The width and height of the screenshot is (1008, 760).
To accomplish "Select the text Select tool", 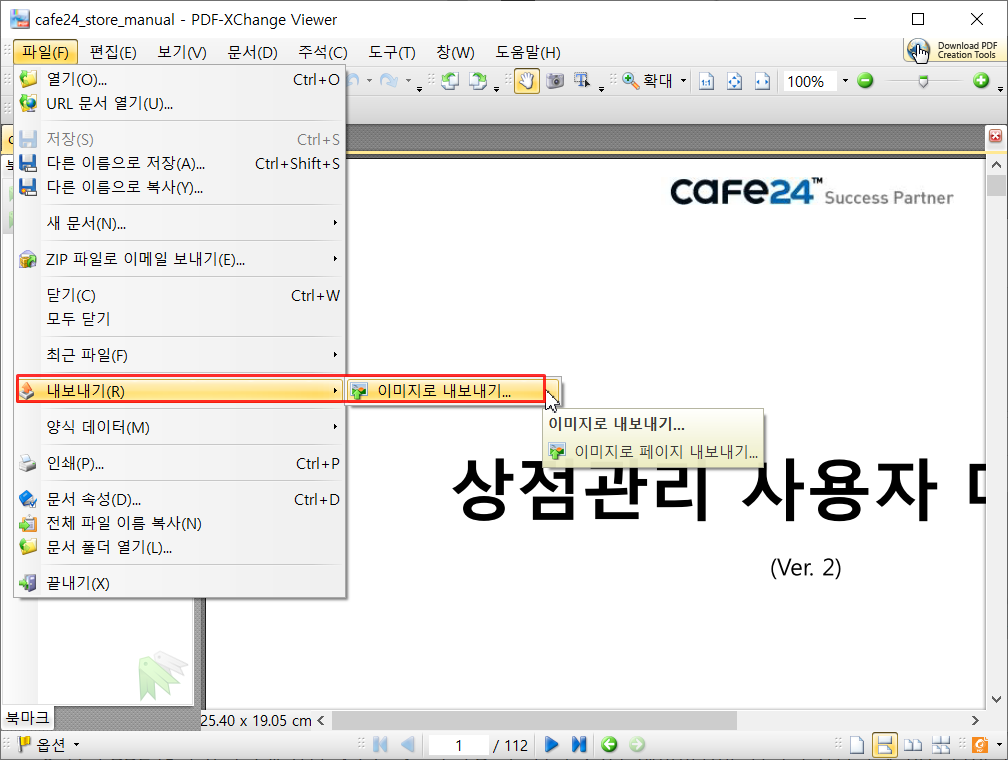I will click(x=582, y=81).
